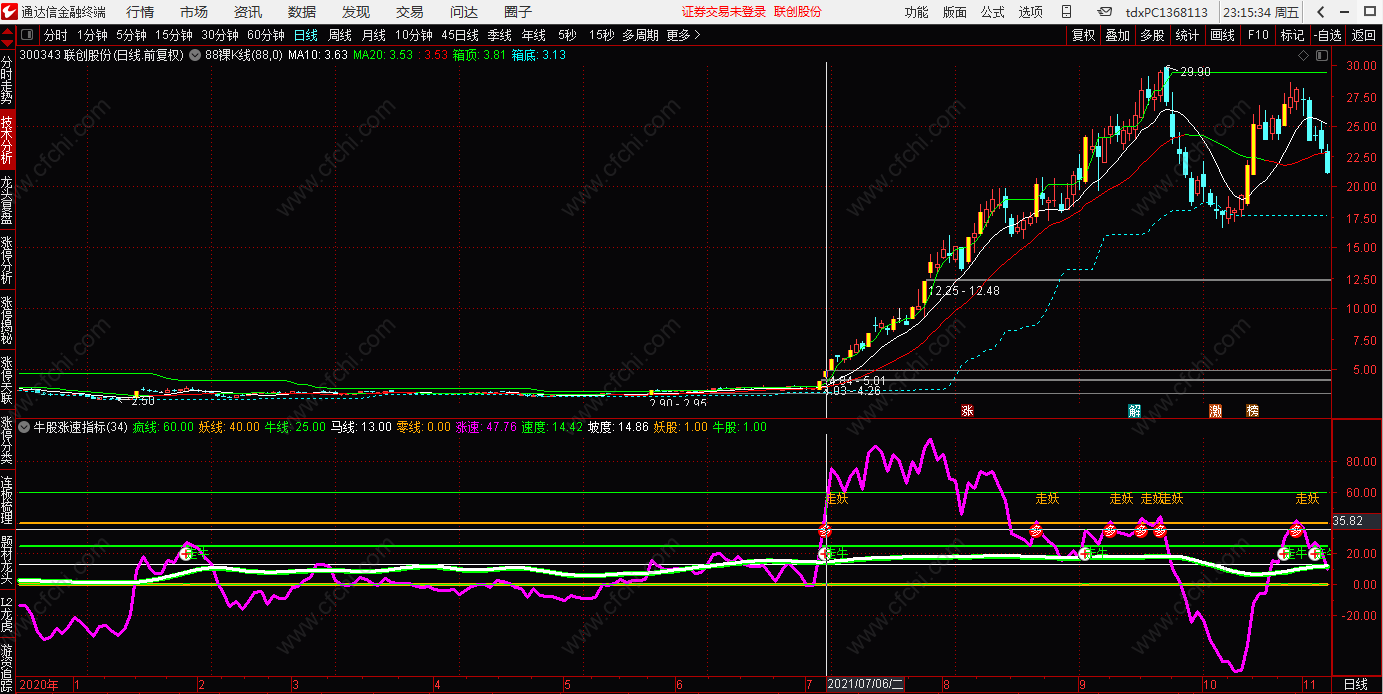The height and width of the screenshot is (694, 1383).
Task: Open the 圈子 menu
Action: 517,12
